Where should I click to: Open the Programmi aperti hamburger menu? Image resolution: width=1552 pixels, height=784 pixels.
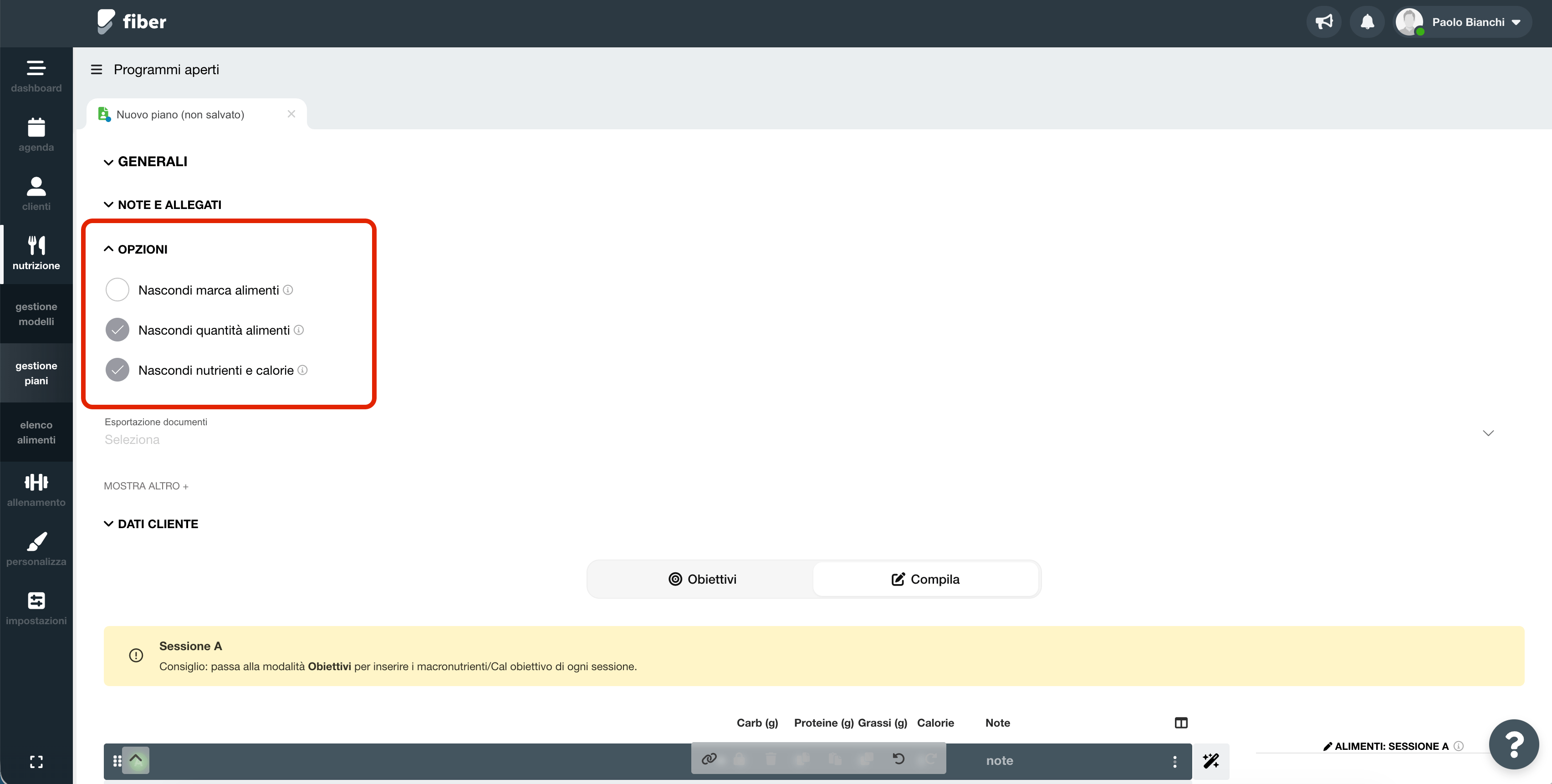click(97, 70)
